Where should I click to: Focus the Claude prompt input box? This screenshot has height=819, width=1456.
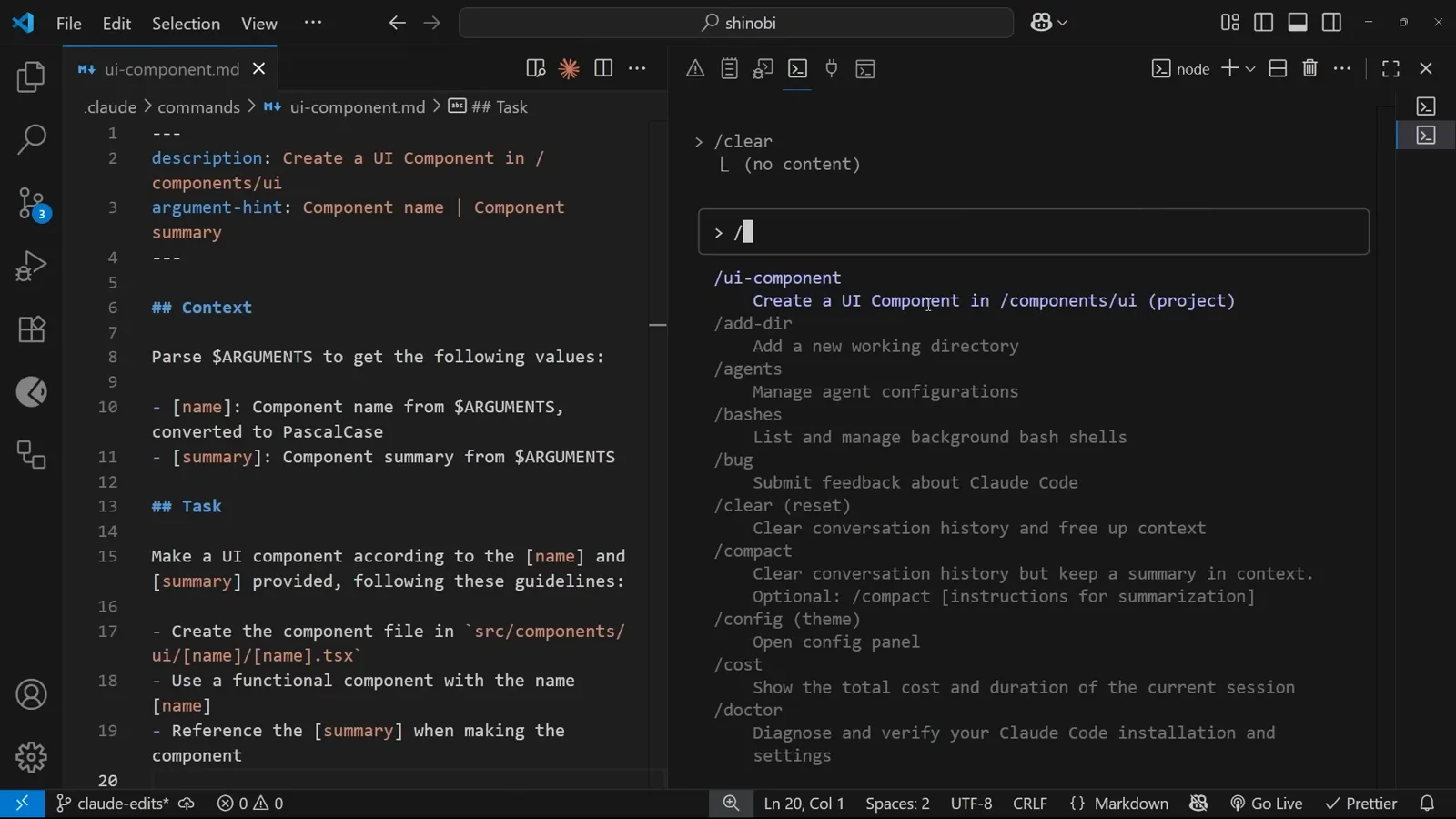point(1034,232)
